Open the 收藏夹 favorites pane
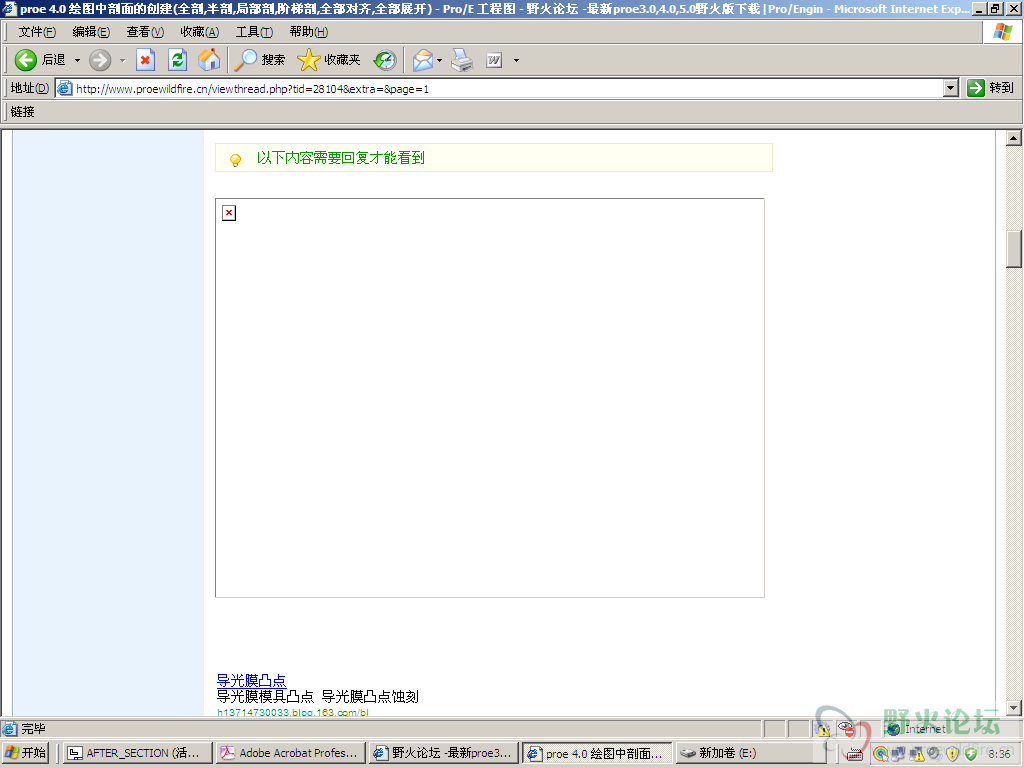This screenshot has width=1024, height=768. [328, 60]
